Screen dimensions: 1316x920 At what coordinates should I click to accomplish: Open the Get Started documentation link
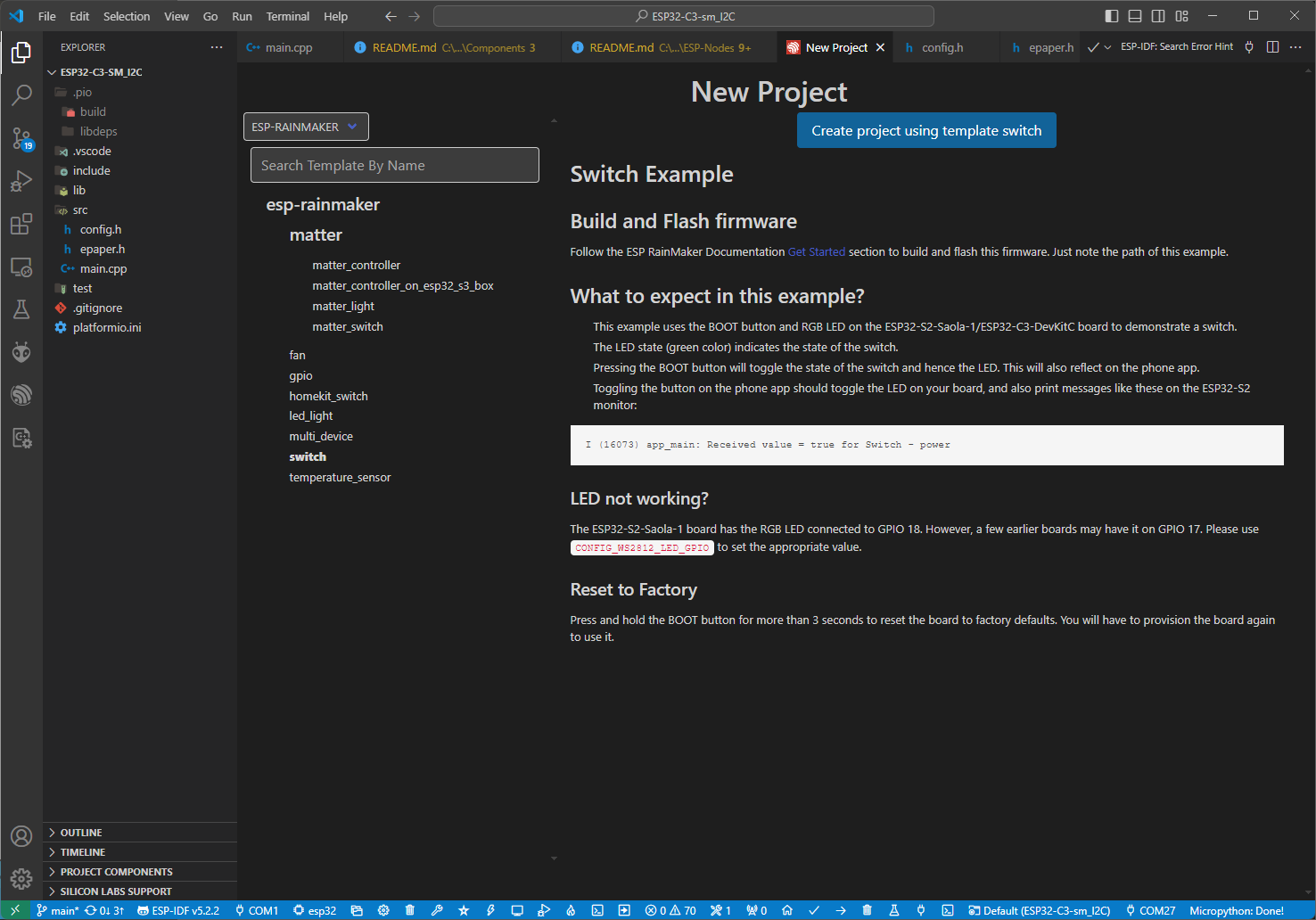coord(817,252)
